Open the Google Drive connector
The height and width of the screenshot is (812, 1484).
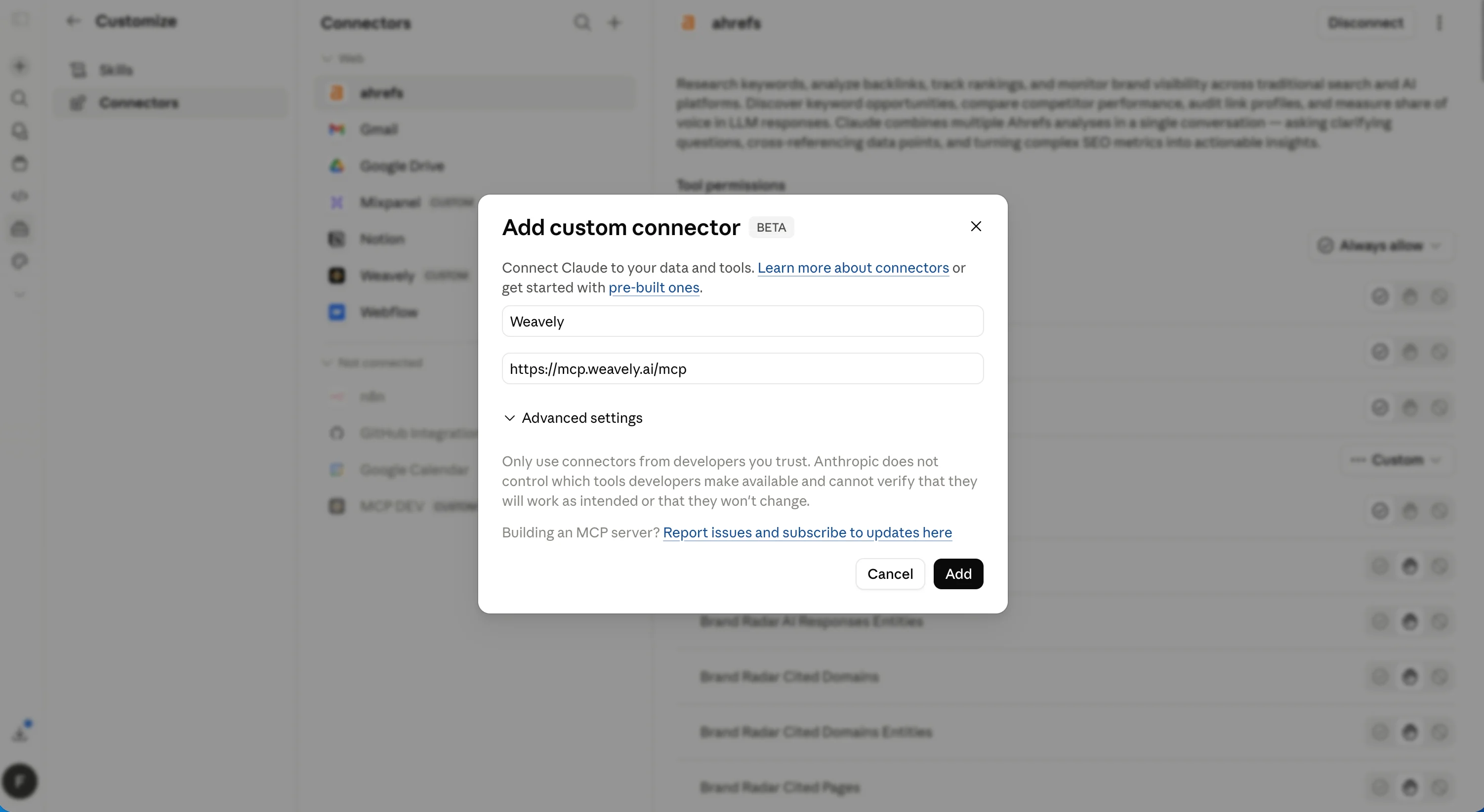[x=475, y=166]
